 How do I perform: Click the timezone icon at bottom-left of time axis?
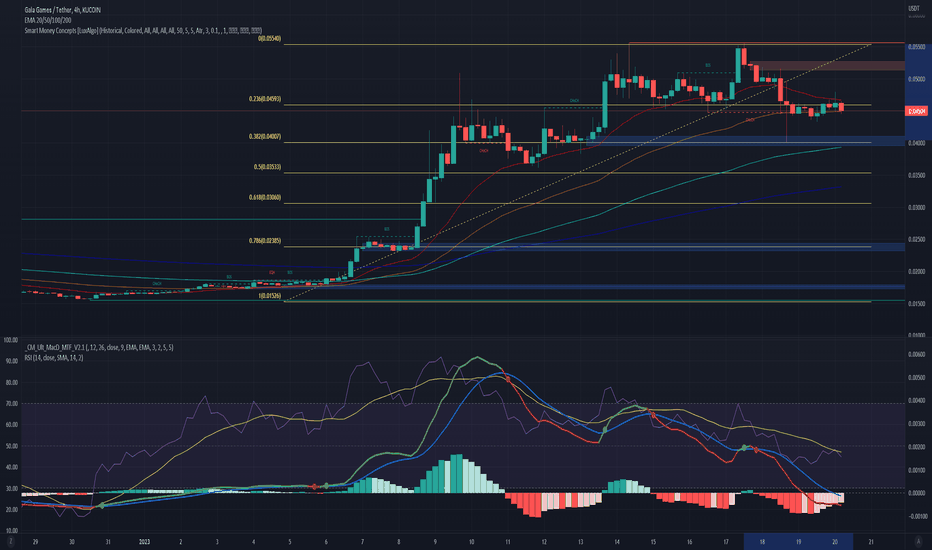coord(11,541)
